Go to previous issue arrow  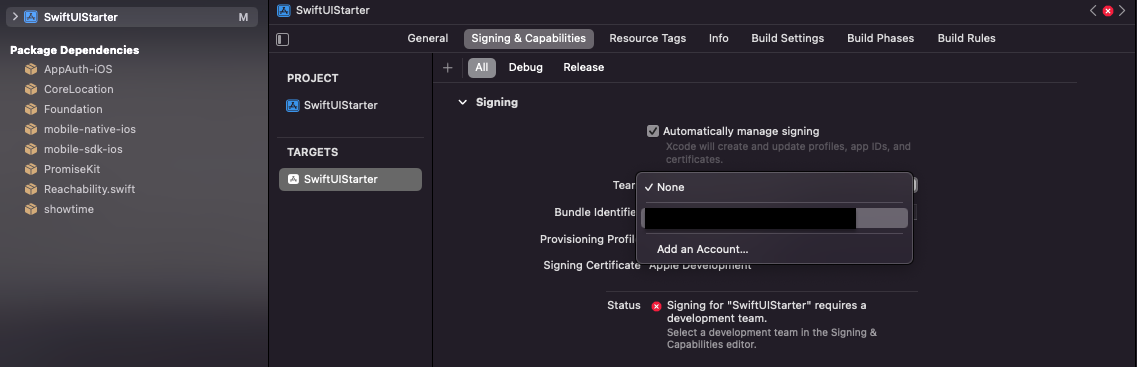pos(1093,10)
